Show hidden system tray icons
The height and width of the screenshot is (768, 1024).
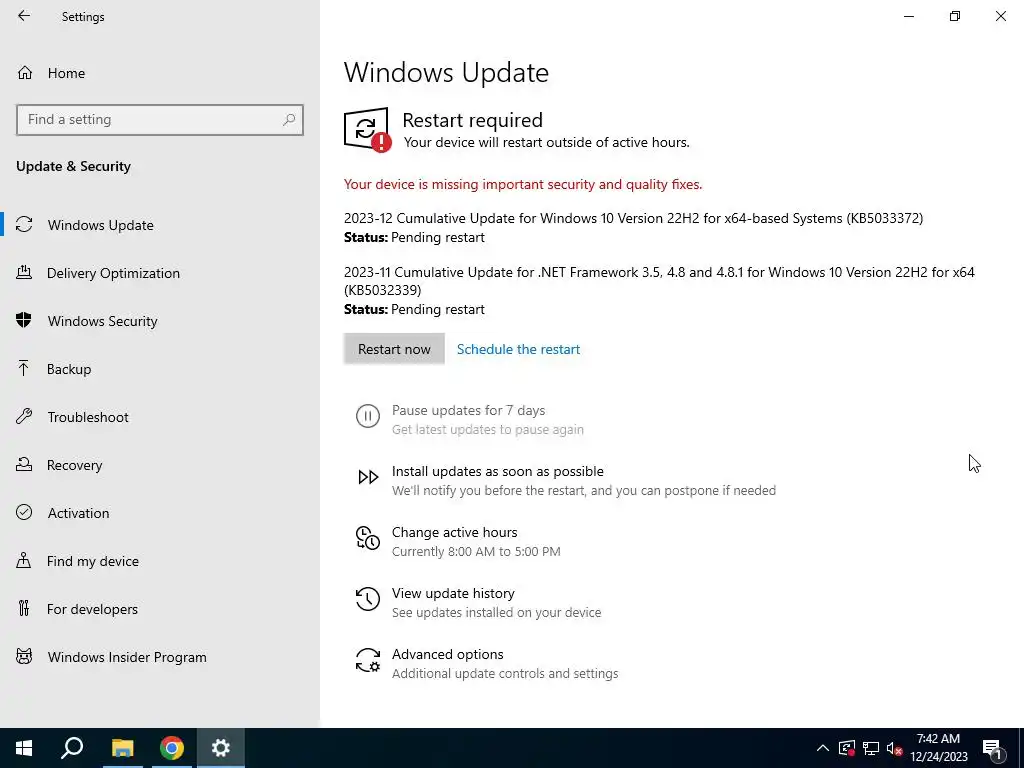pos(823,748)
